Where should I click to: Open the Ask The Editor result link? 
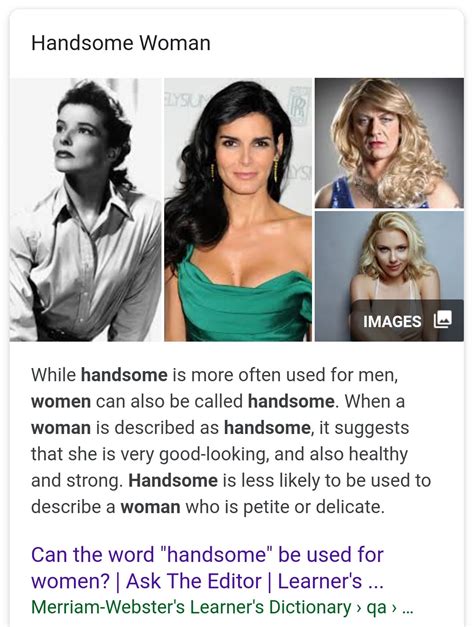[x=207, y=567]
